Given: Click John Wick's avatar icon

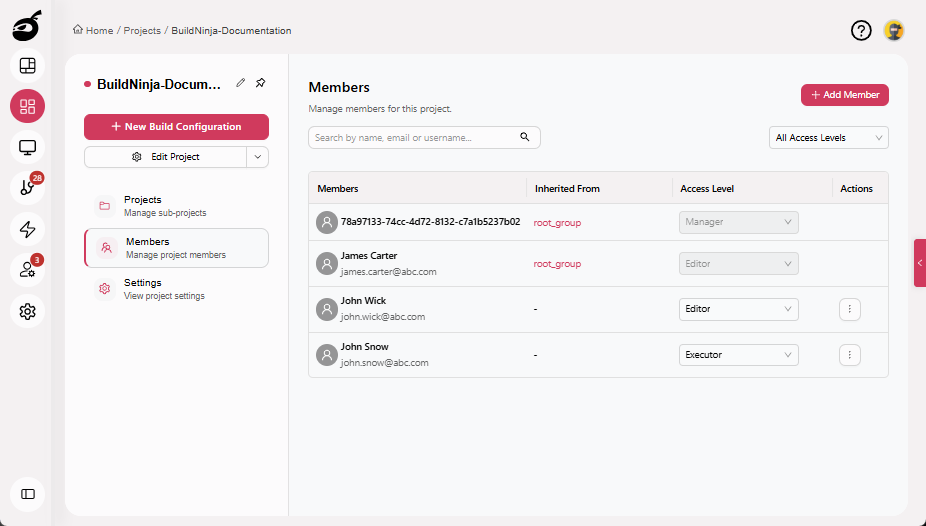Looking at the screenshot, I should (x=327, y=309).
